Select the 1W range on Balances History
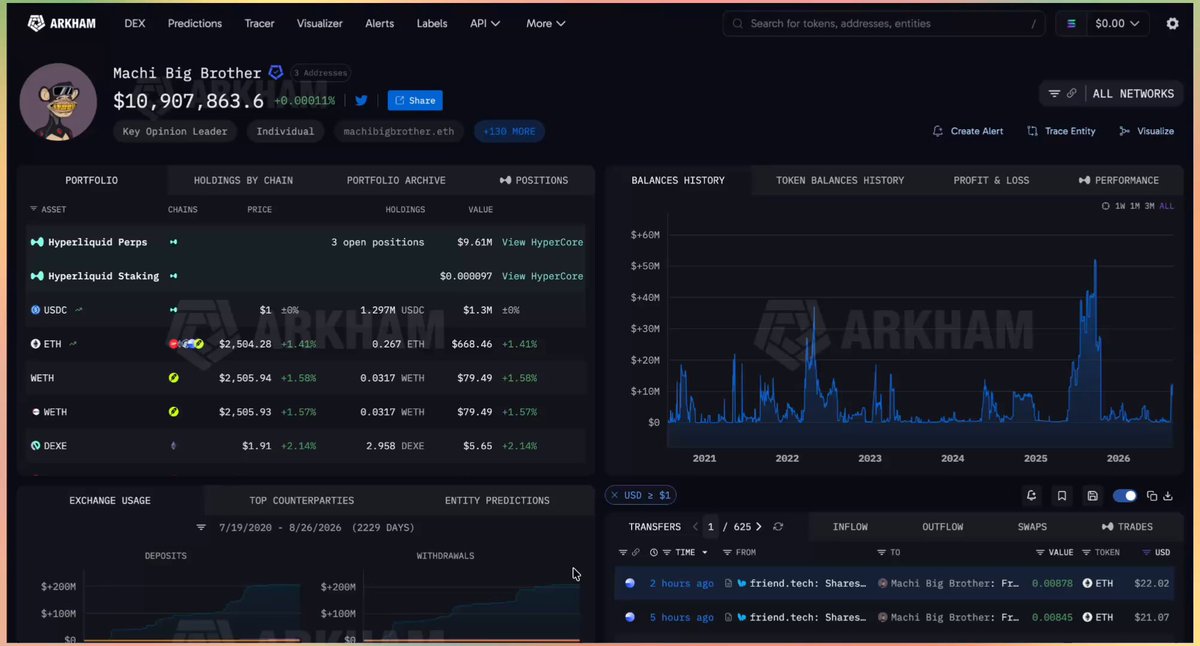The width and height of the screenshot is (1200, 646). point(1121,206)
